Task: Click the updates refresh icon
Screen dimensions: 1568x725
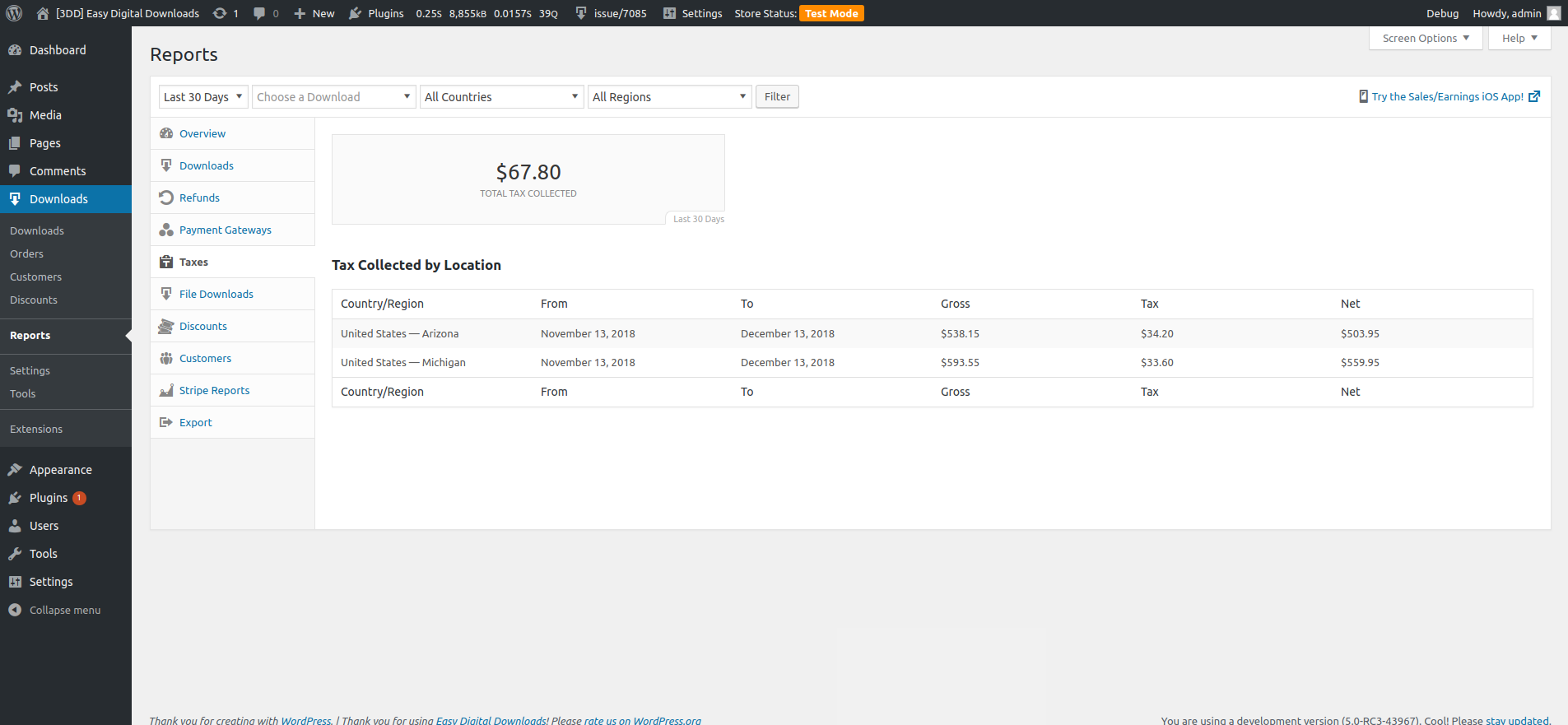Action: tap(220, 13)
